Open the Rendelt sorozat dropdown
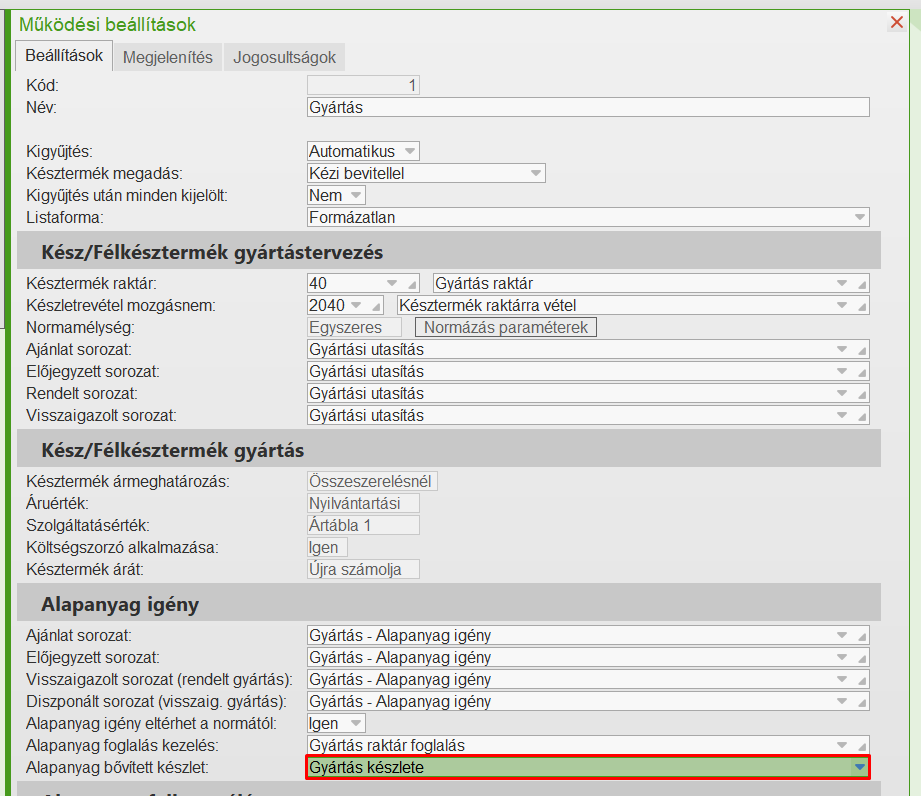Screen dimensions: 921x796 click(842, 393)
